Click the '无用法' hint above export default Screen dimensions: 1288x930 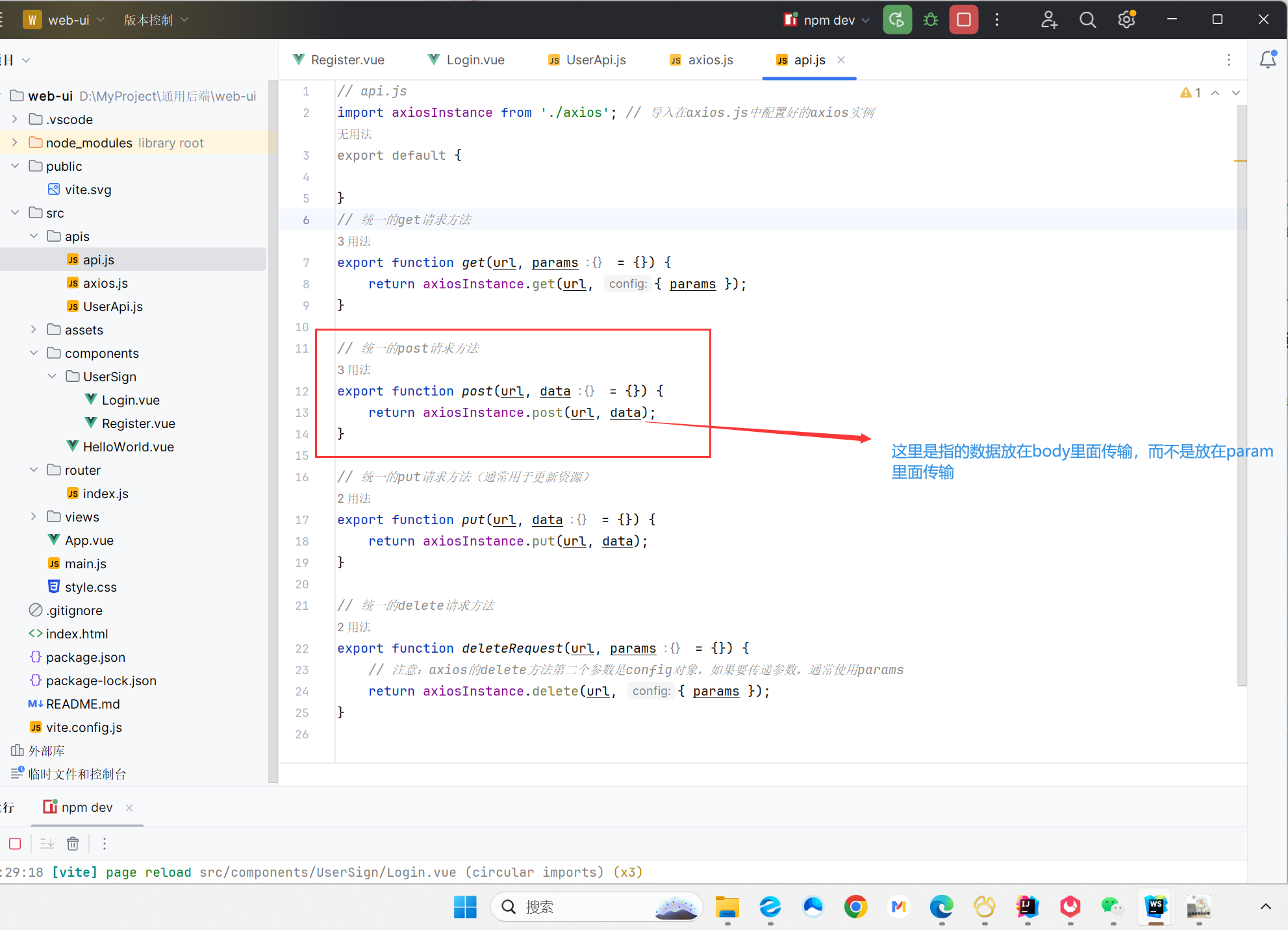(x=355, y=134)
